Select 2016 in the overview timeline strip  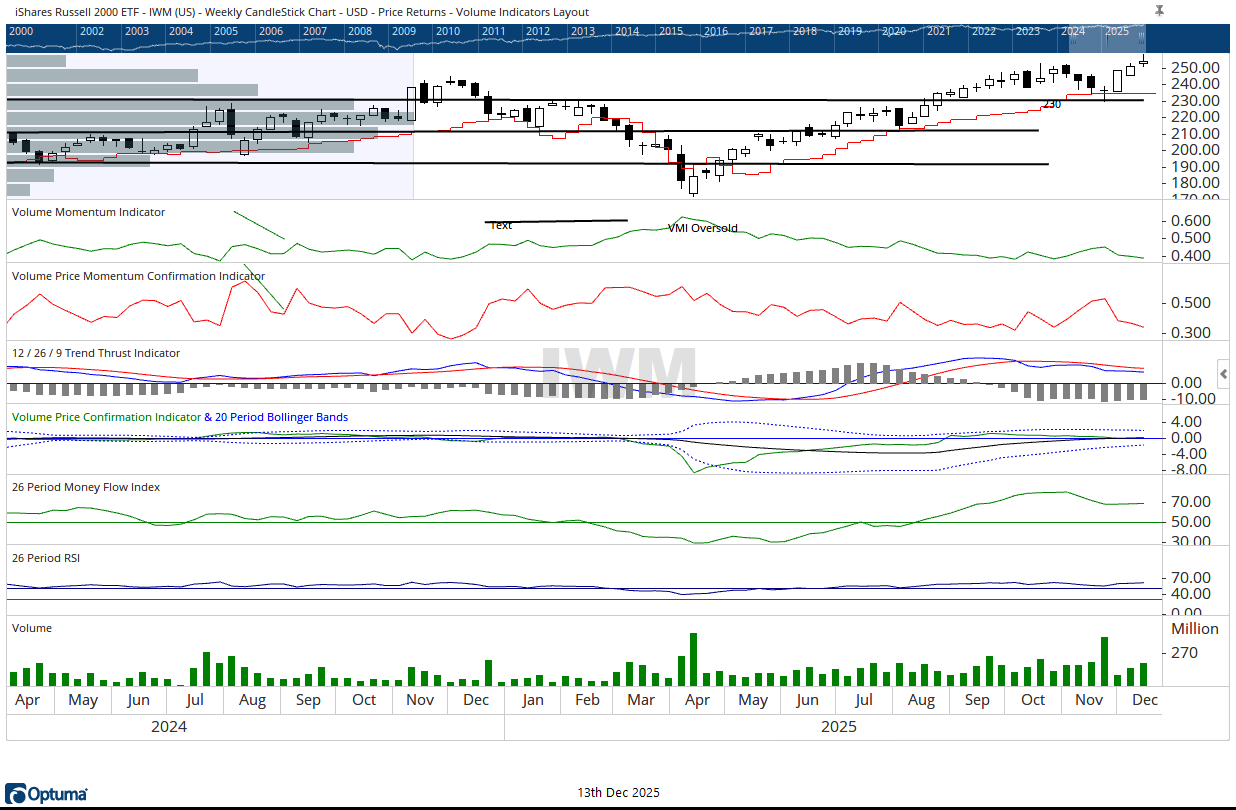[715, 31]
